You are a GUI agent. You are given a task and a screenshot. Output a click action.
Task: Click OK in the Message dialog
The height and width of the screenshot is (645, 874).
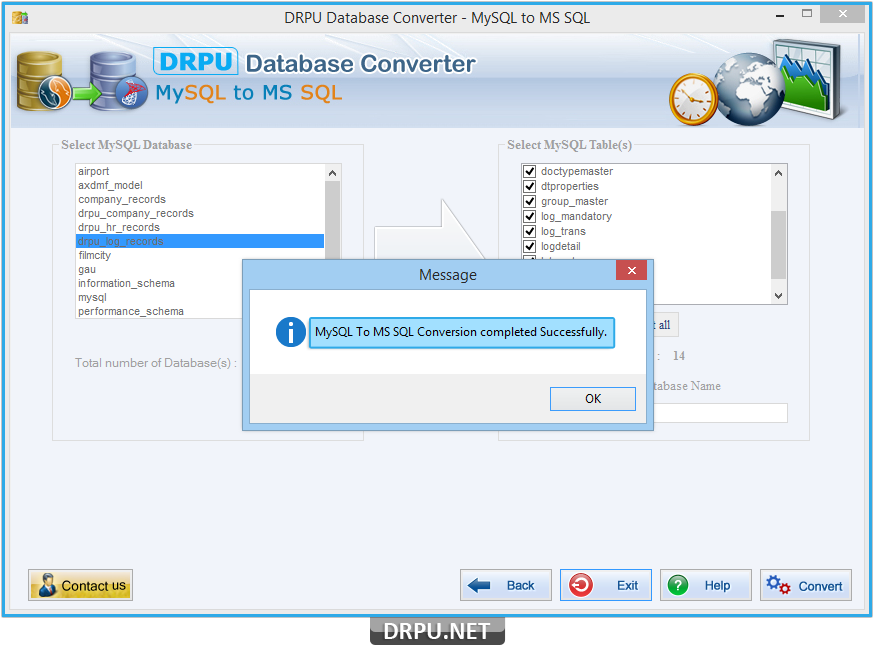(593, 399)
